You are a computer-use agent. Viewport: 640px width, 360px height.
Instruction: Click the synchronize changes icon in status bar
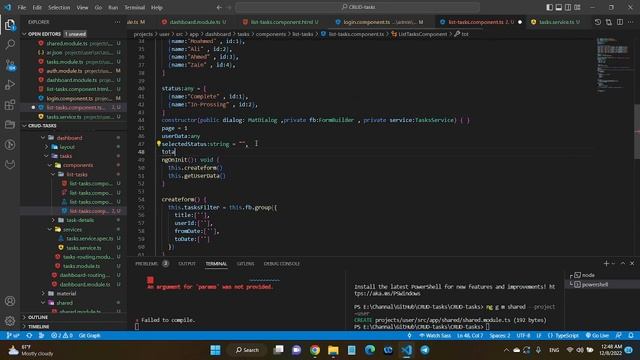(29, 336)
